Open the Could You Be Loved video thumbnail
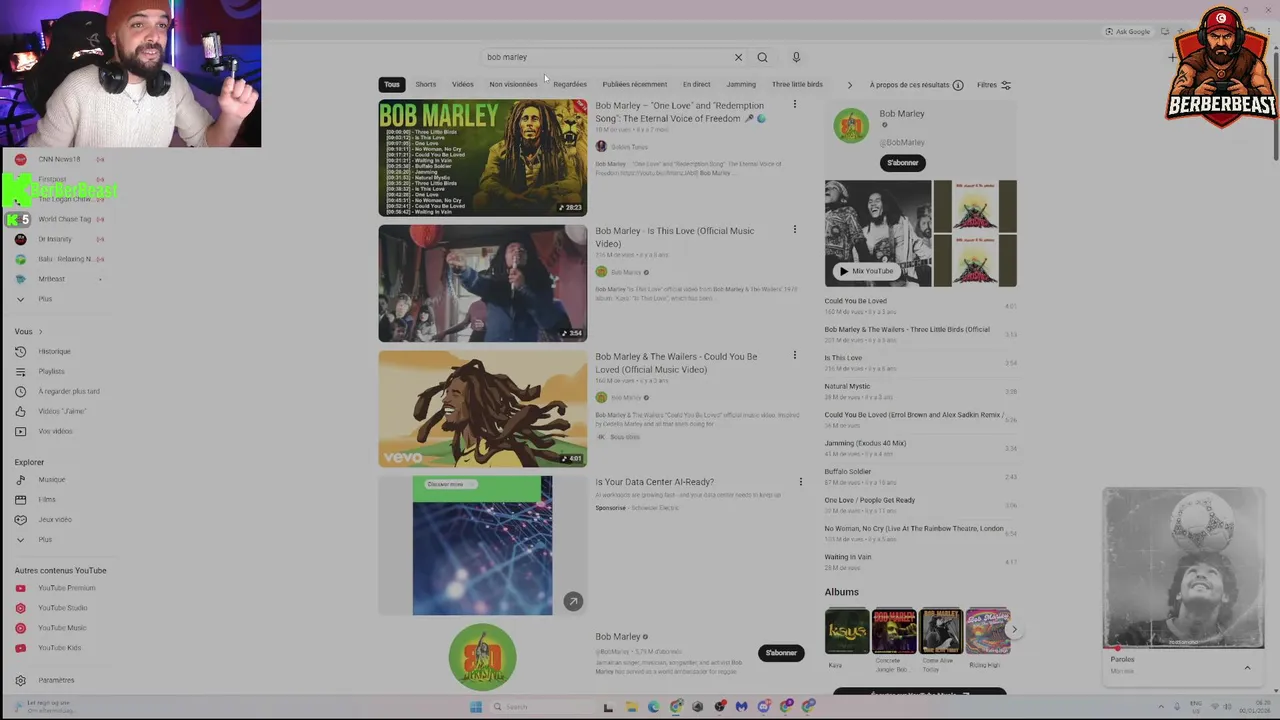This screenshot has width=1280, height=720. pyautogui.click(x=483, y=408)
